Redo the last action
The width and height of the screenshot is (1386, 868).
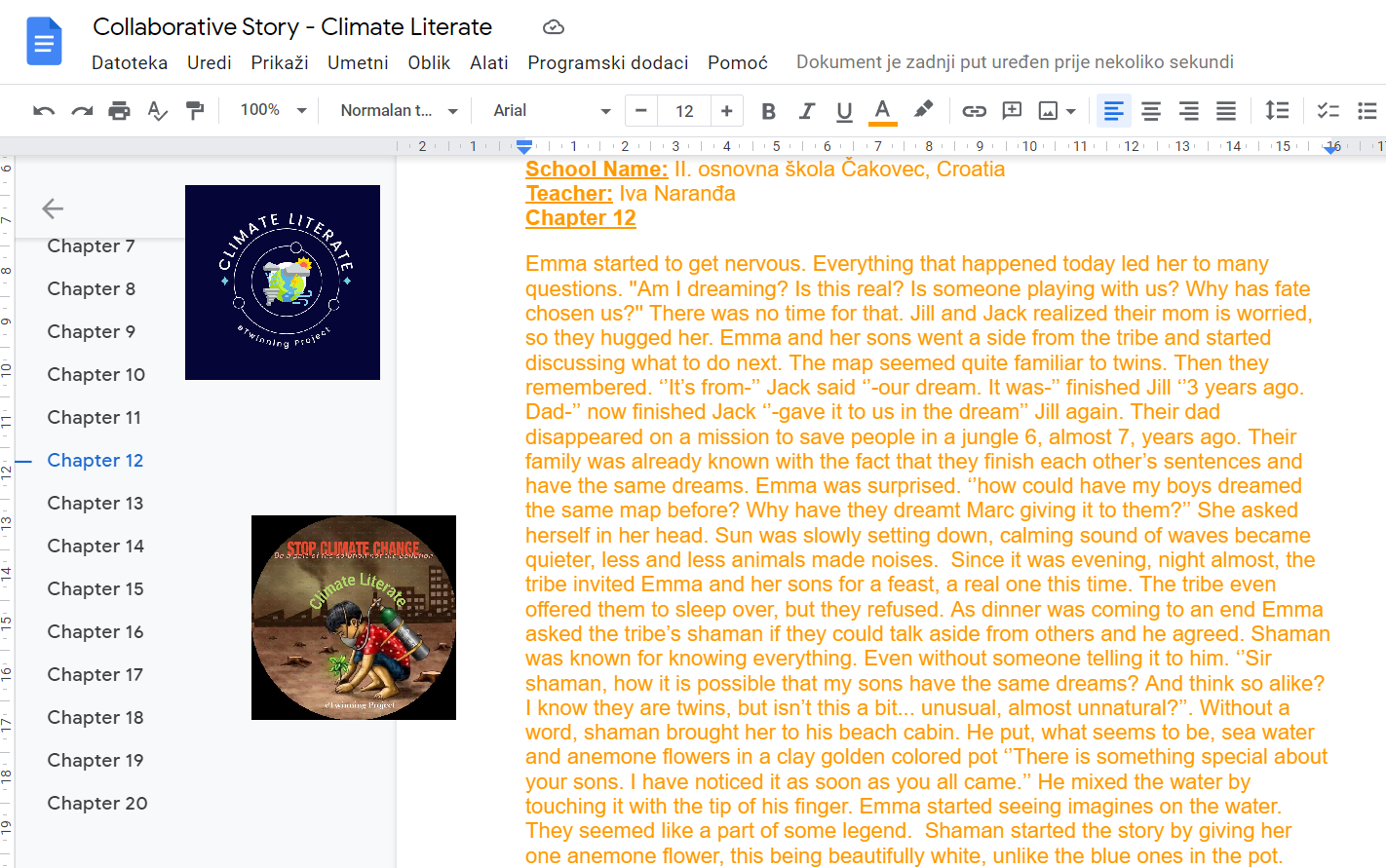(82, 111)
